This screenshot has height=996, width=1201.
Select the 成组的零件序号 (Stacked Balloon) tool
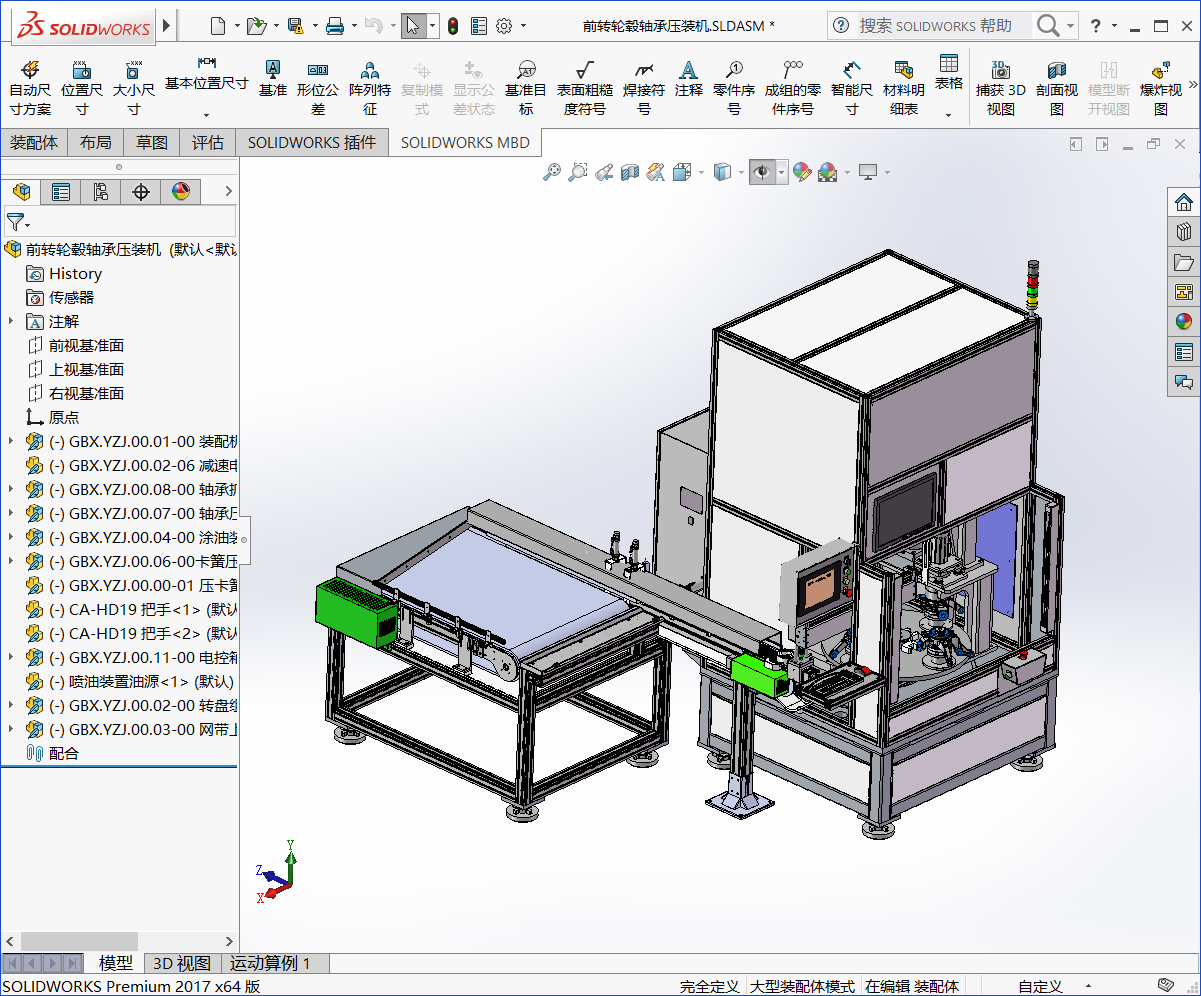793,87
